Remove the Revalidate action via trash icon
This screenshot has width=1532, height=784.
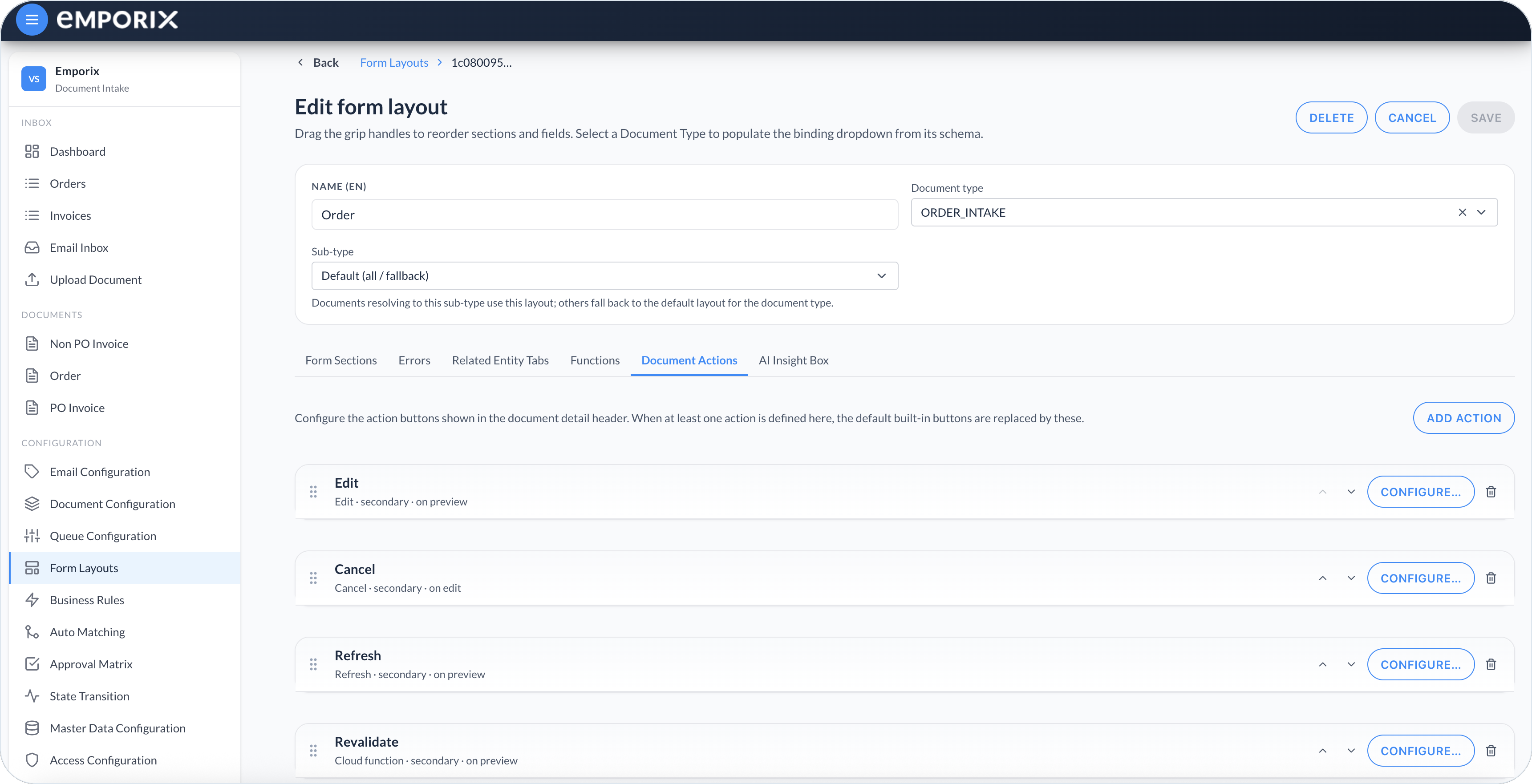click(x=1491, y=751)
